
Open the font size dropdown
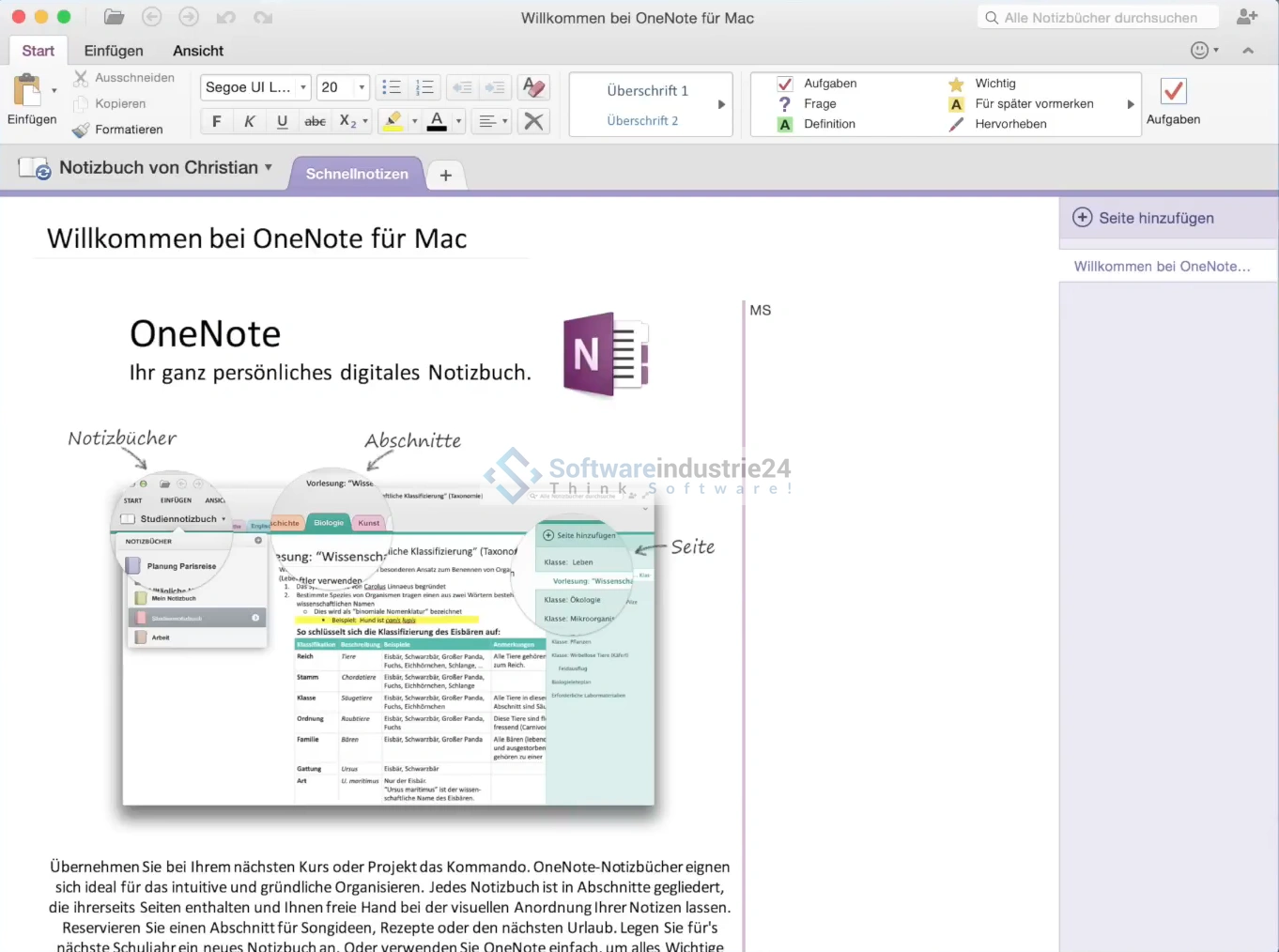pyautogui.click(x=362, y=87)
